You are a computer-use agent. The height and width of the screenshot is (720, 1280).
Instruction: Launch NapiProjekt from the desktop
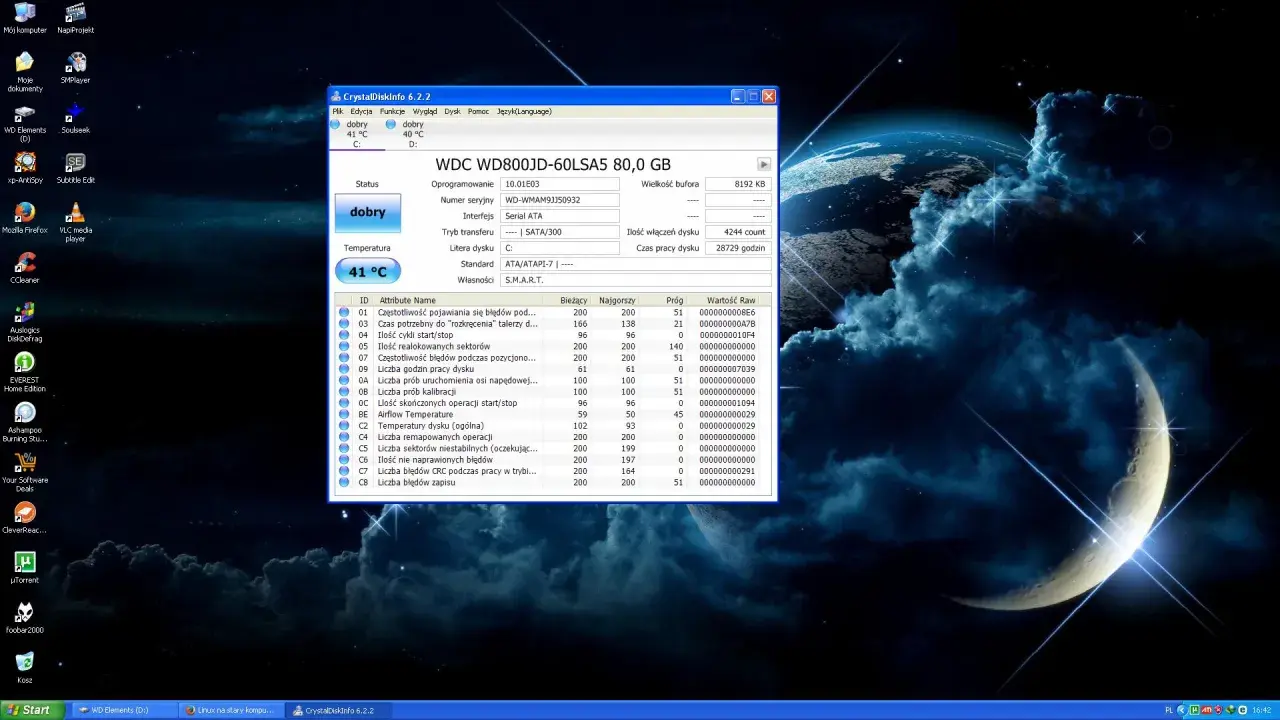75,18
